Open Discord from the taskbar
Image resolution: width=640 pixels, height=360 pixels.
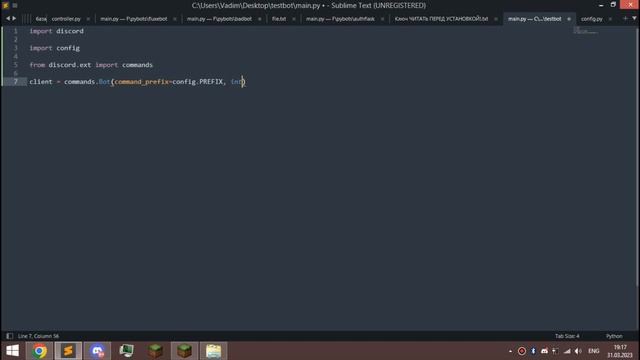(97, 351)
